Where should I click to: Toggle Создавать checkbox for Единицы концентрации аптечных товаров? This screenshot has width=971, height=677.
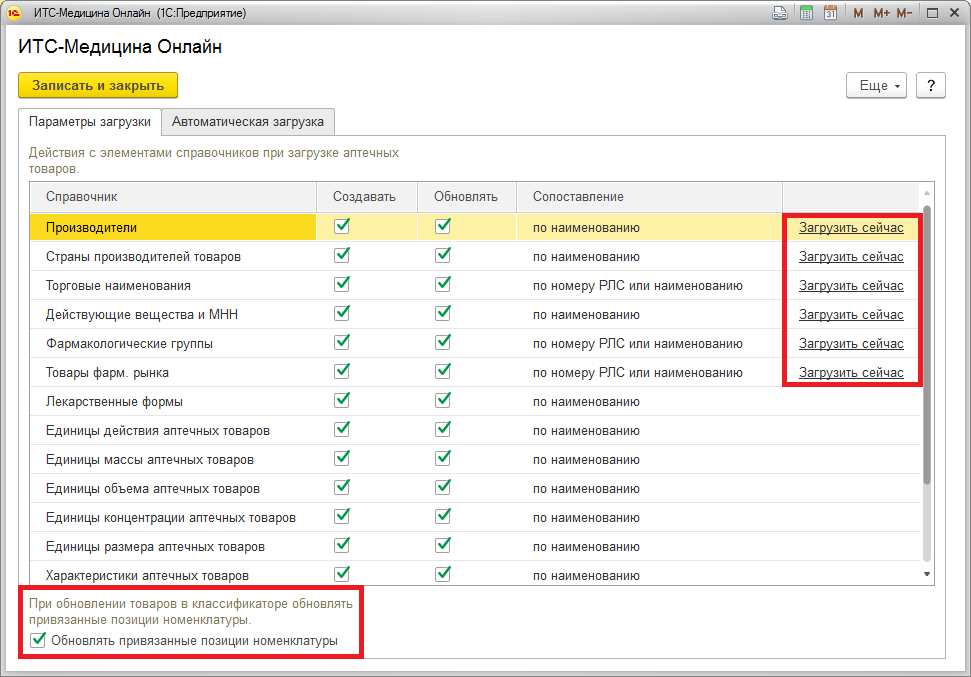tap(342, 517)
